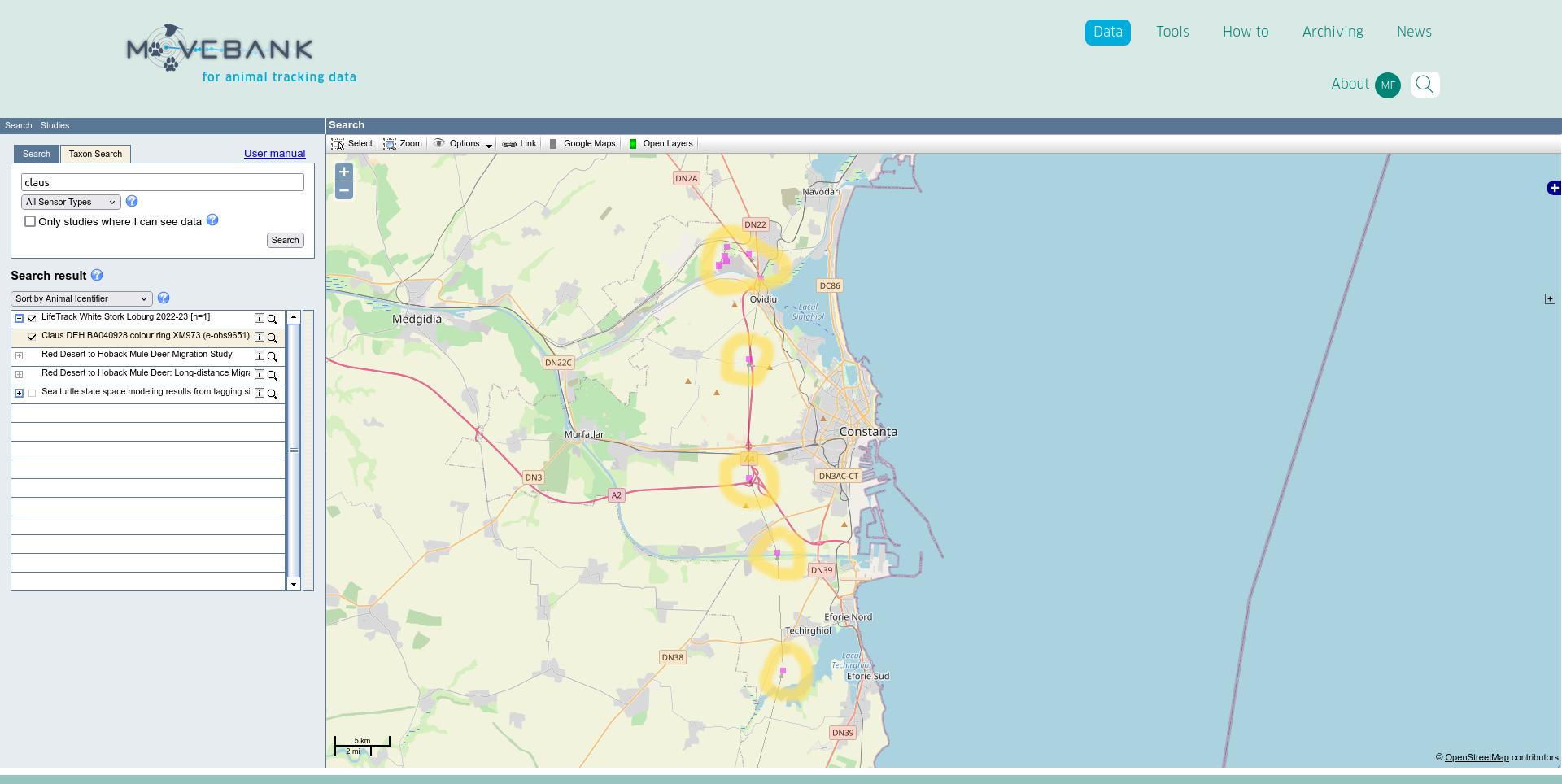Screen dimensions: 1562x784
Task: Open the Sort by Animal Identifier dropdown
Action: [x=81, y=299]
